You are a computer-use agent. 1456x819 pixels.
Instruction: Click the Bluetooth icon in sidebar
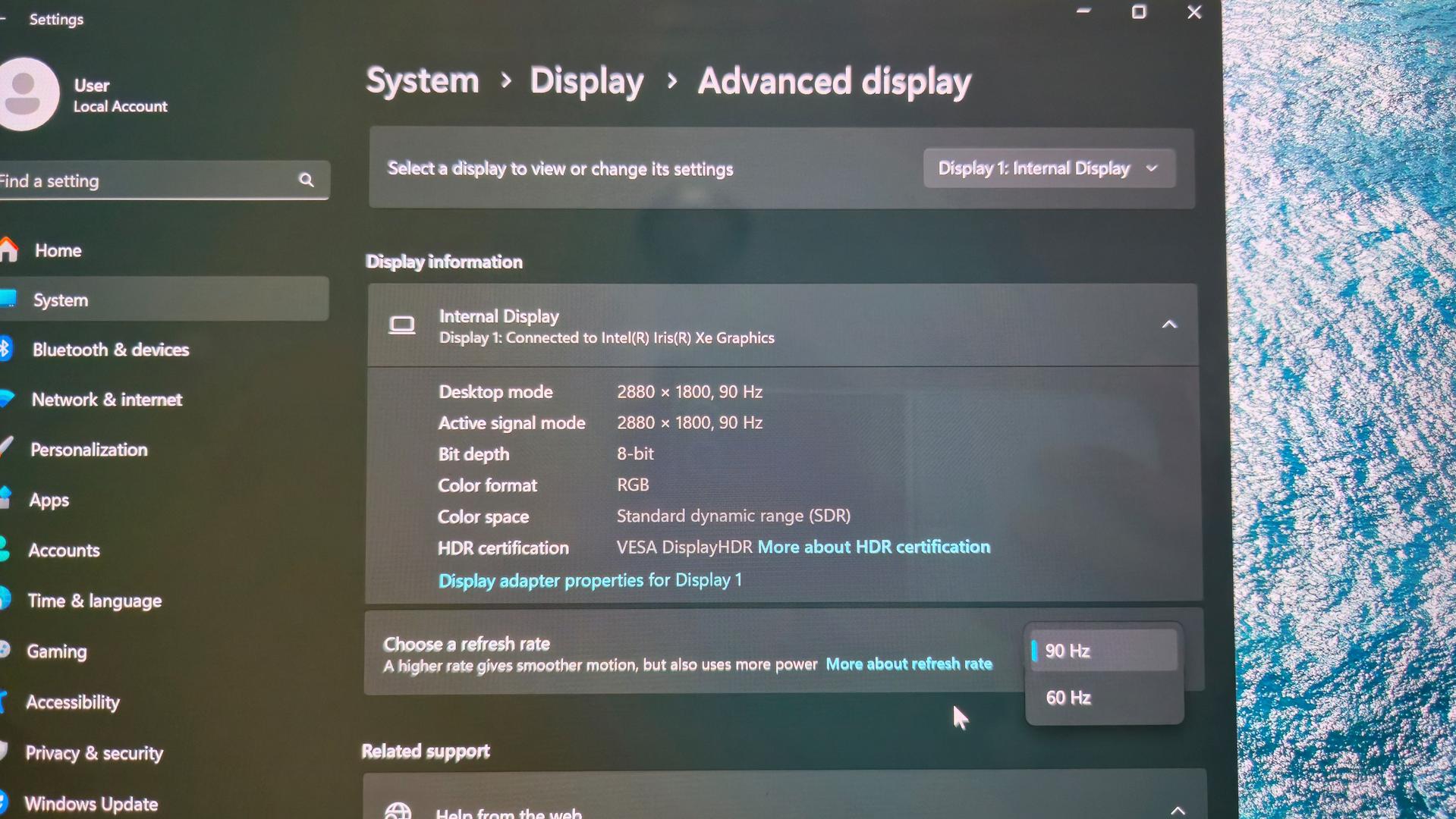5,349
